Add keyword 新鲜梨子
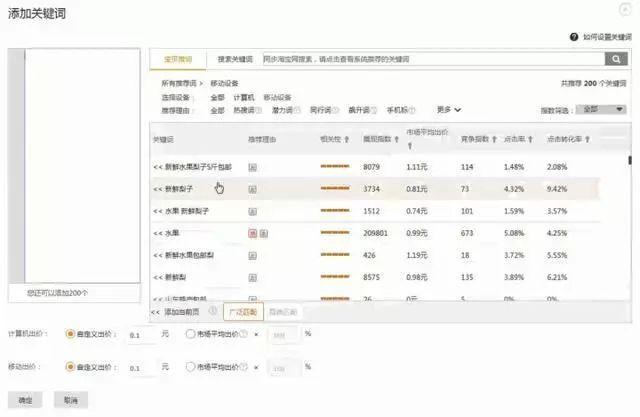 click(x=173, y=189)
